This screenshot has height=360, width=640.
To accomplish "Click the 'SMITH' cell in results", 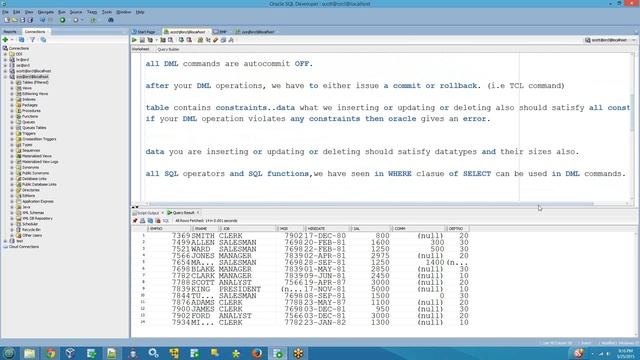I will point(203,236).
